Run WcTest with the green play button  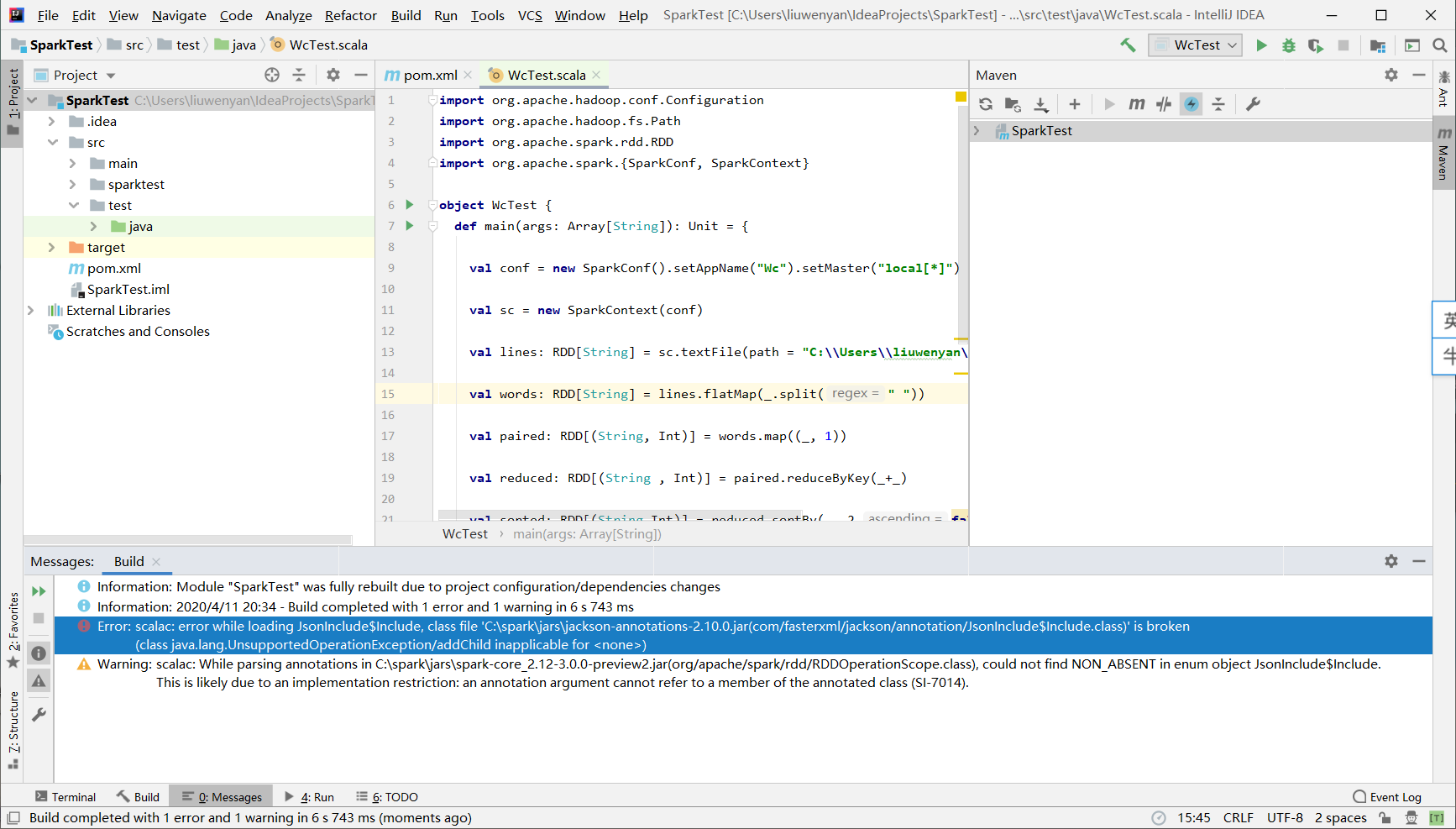(x=1261, y=45)
